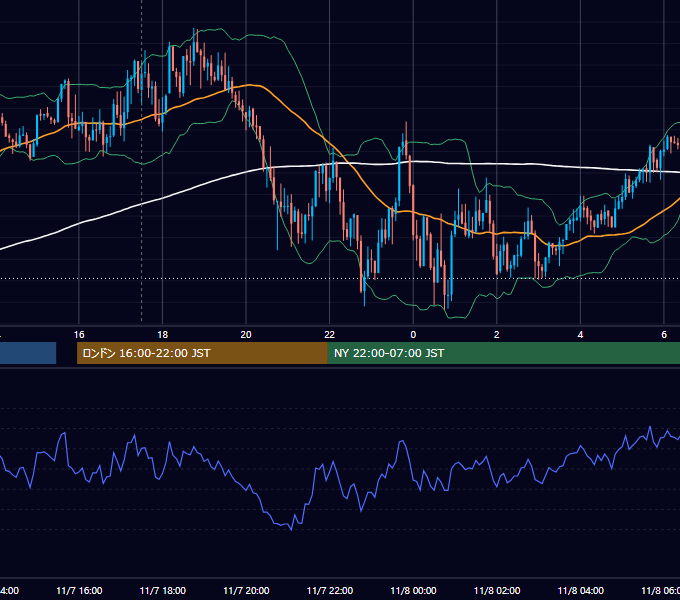The width and height of the screenshot is (680, 600).
Task: Click the "0" midnight hour axis label
Action: click(x=413, y=335)
